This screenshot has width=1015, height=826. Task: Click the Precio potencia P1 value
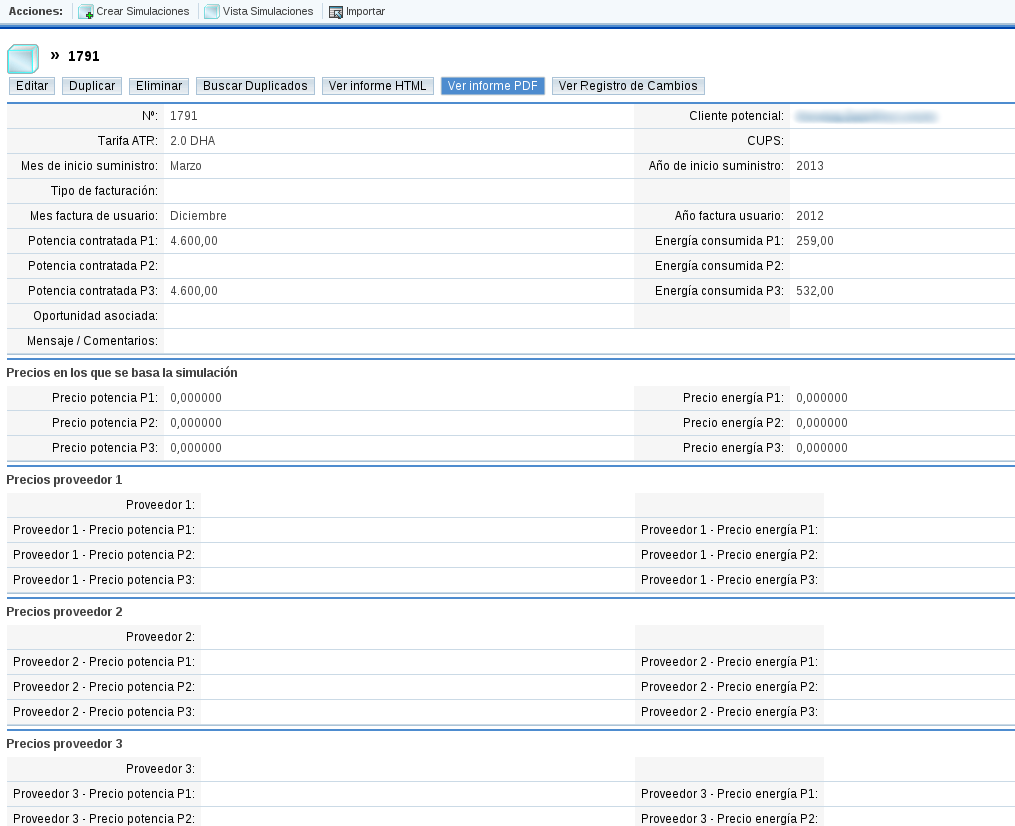(197, 397)
